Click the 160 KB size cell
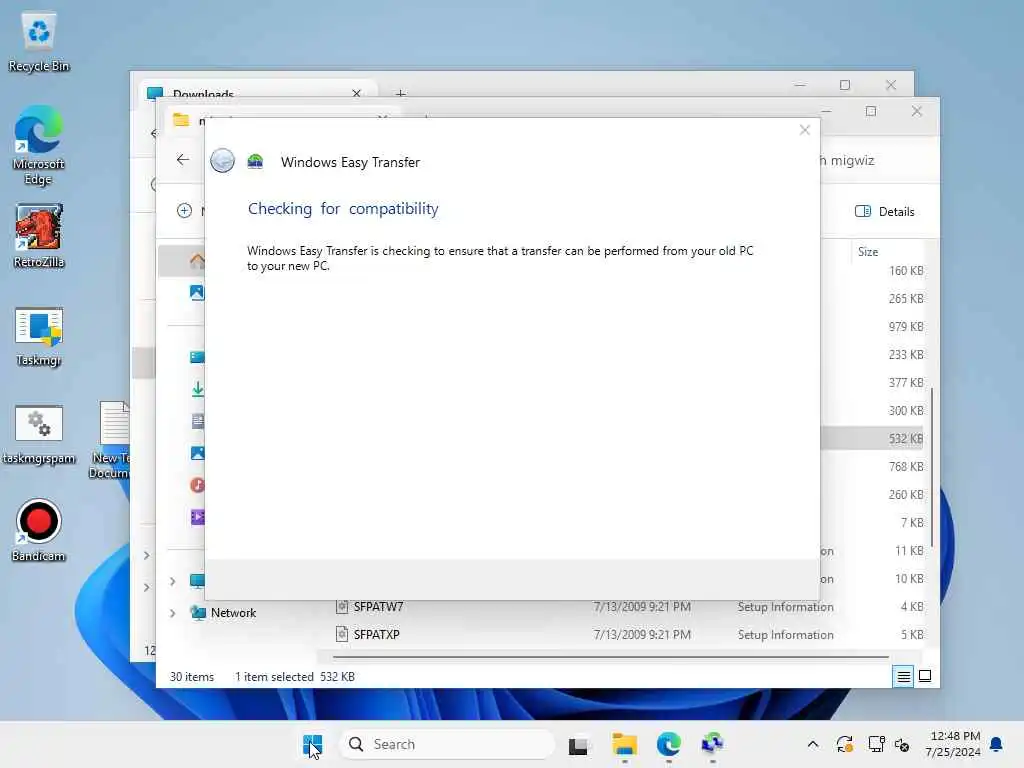This screenshot has width=1024, height=768. tap(906, 270)
